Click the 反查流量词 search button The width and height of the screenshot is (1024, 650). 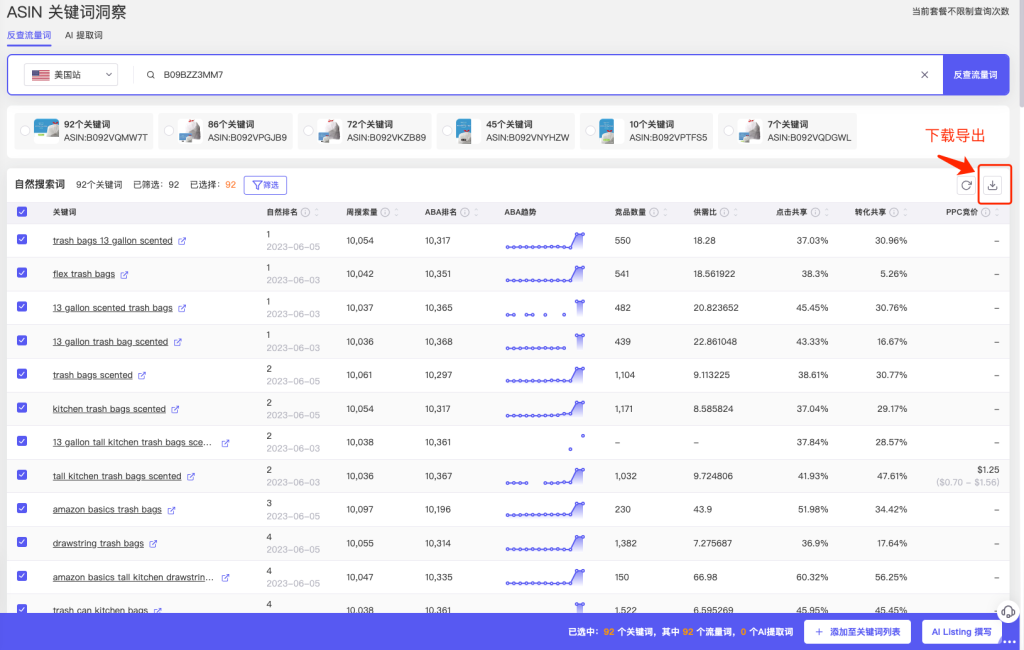tap(975, 75)
